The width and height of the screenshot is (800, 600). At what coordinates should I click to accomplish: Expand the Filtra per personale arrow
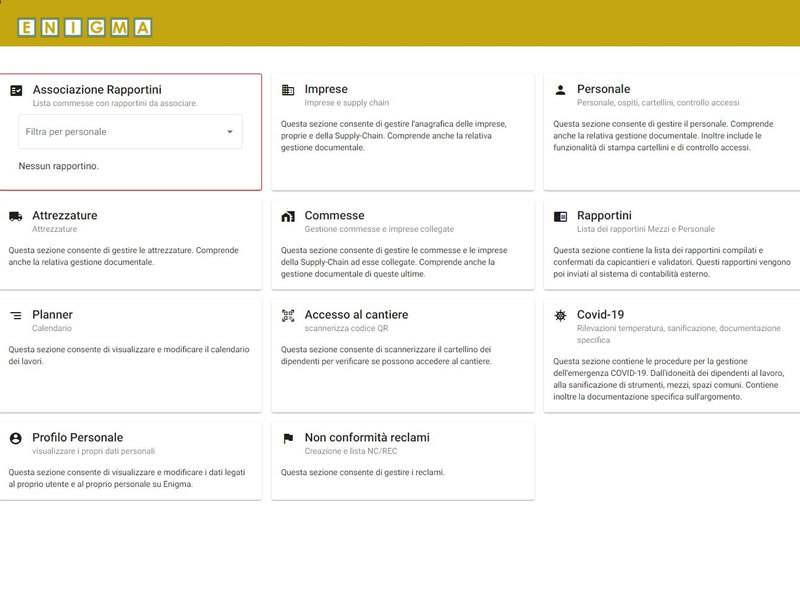point(230,132)
